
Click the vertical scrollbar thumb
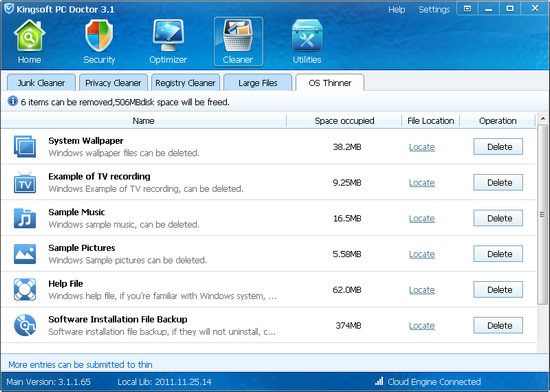pos(543,214)
